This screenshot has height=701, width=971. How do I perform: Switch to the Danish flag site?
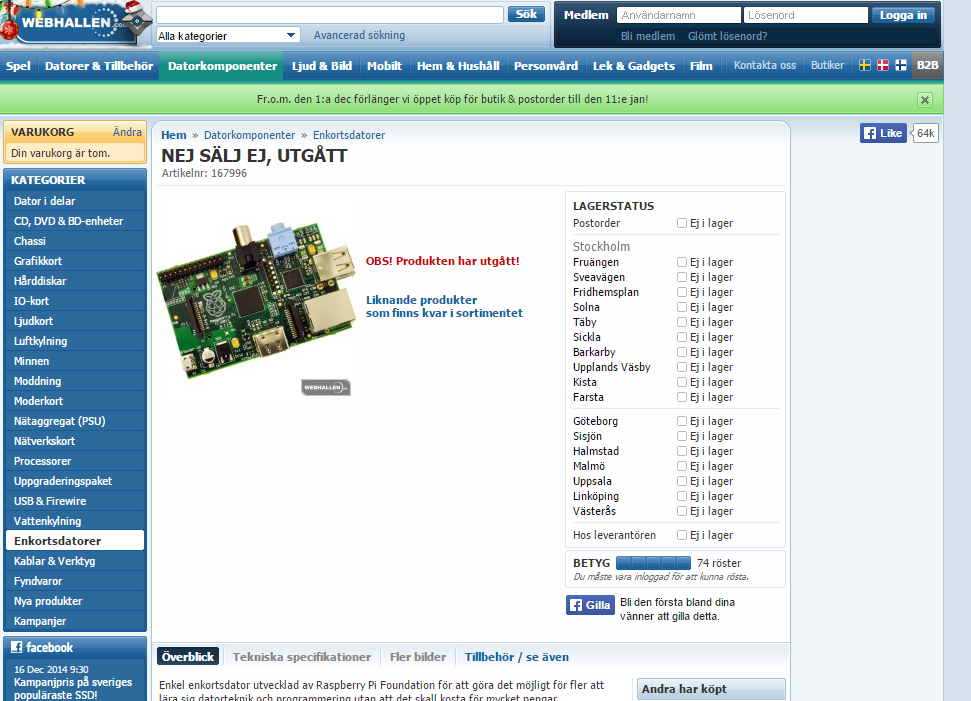tap(883, 65)
